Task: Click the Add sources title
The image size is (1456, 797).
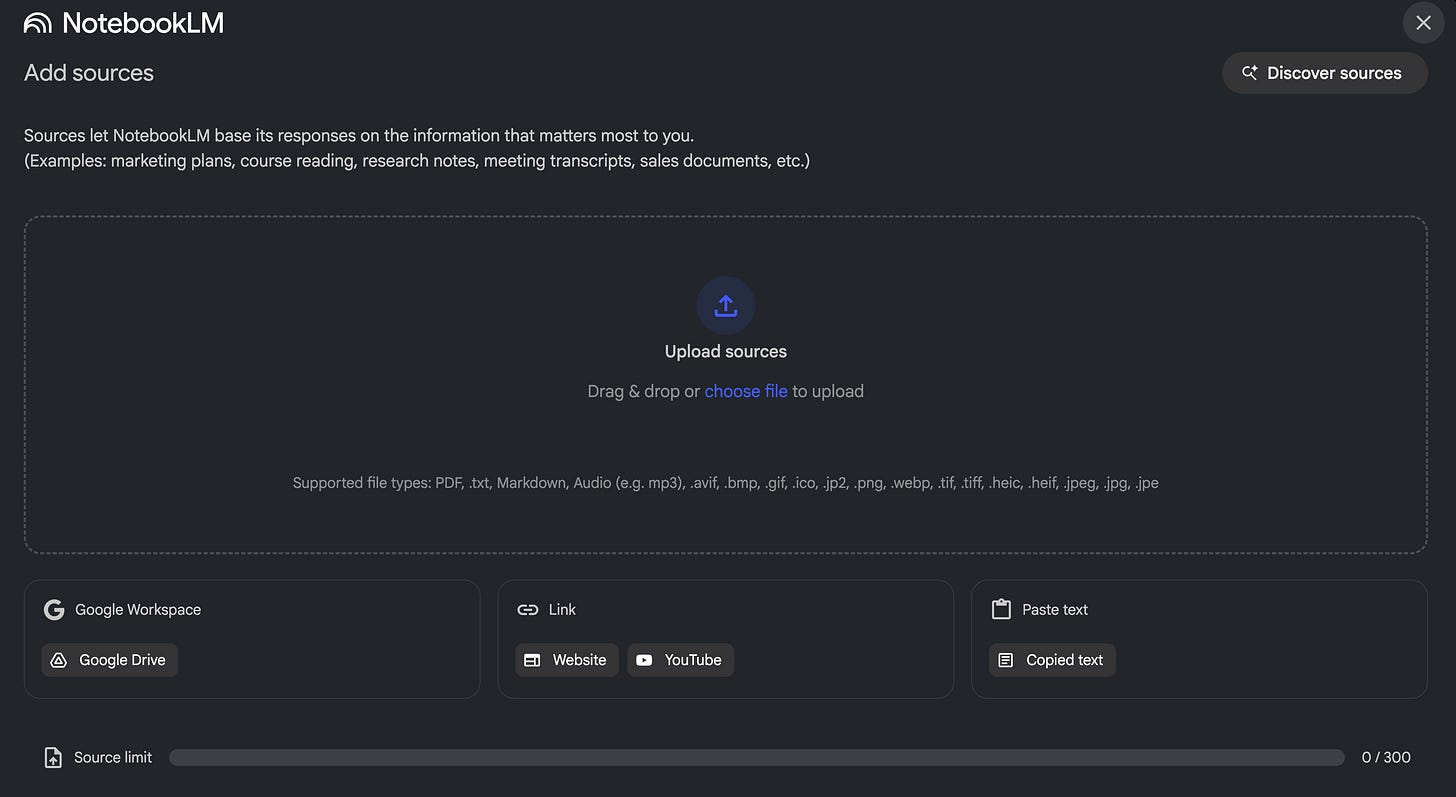Action: pyautogui.click(x=89, y=73)
